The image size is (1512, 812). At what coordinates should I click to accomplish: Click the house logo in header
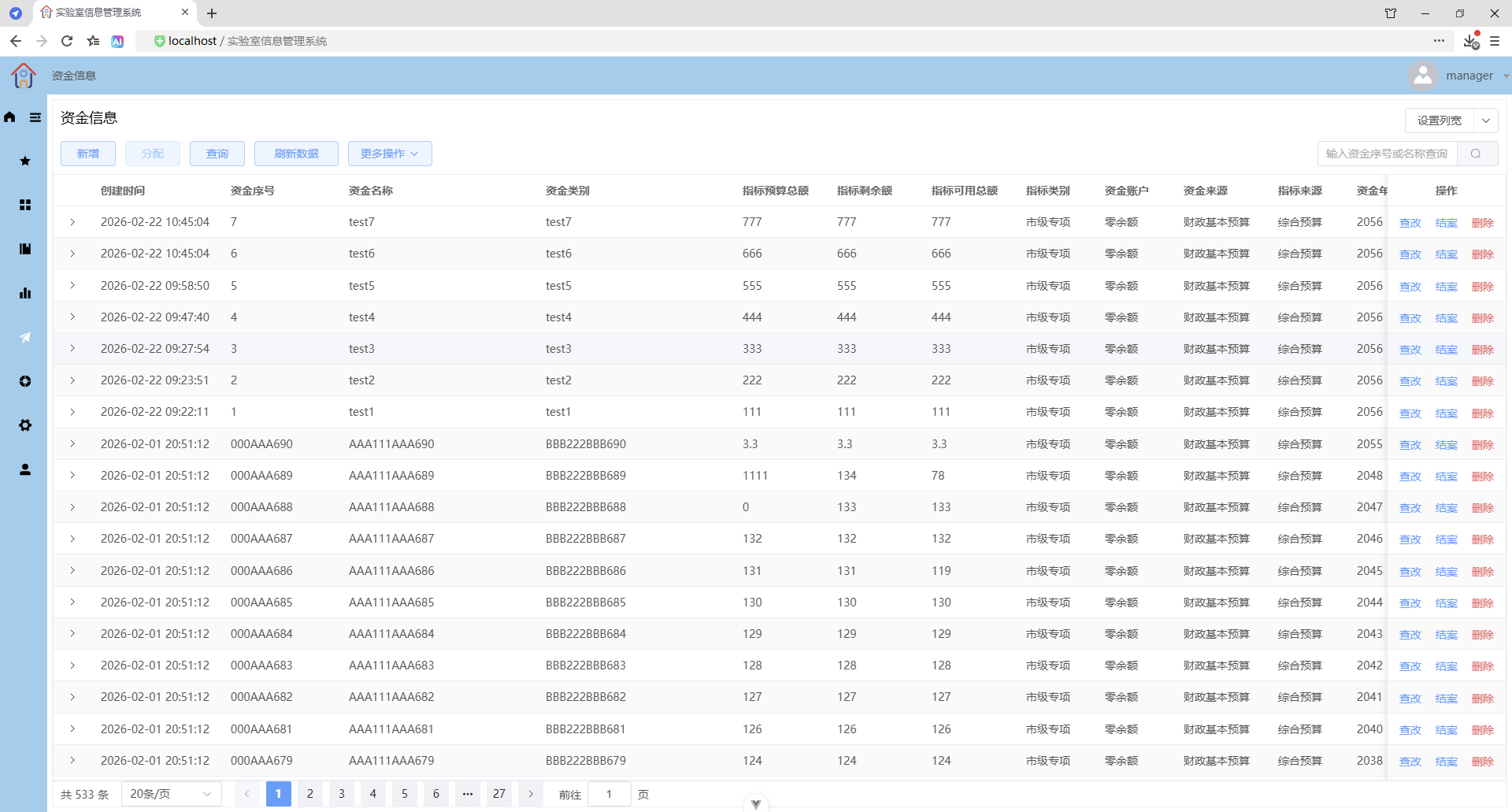point(24,76)
